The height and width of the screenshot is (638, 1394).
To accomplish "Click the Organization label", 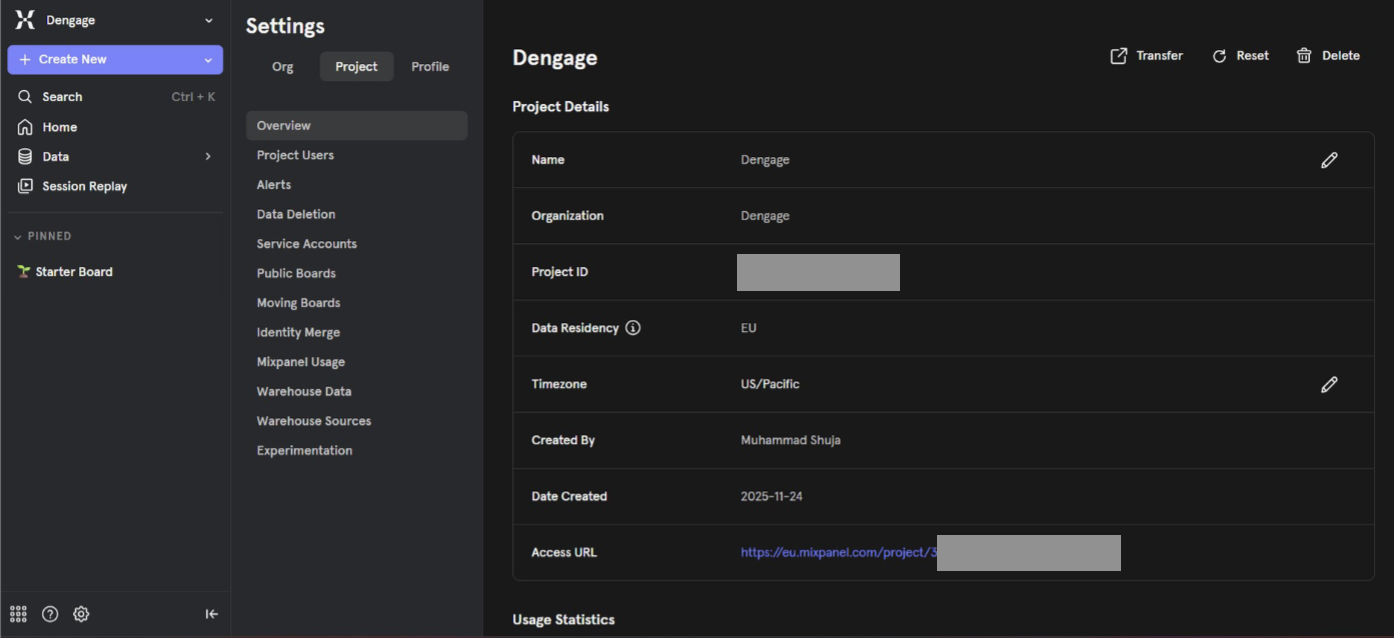I will pos(568,216).
